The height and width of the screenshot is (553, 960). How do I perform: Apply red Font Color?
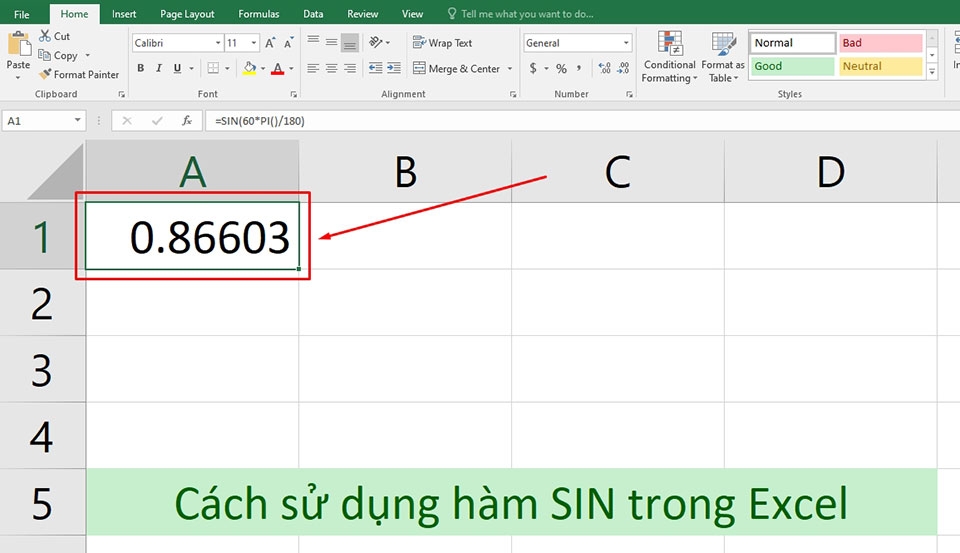click(x=277, y=68)
